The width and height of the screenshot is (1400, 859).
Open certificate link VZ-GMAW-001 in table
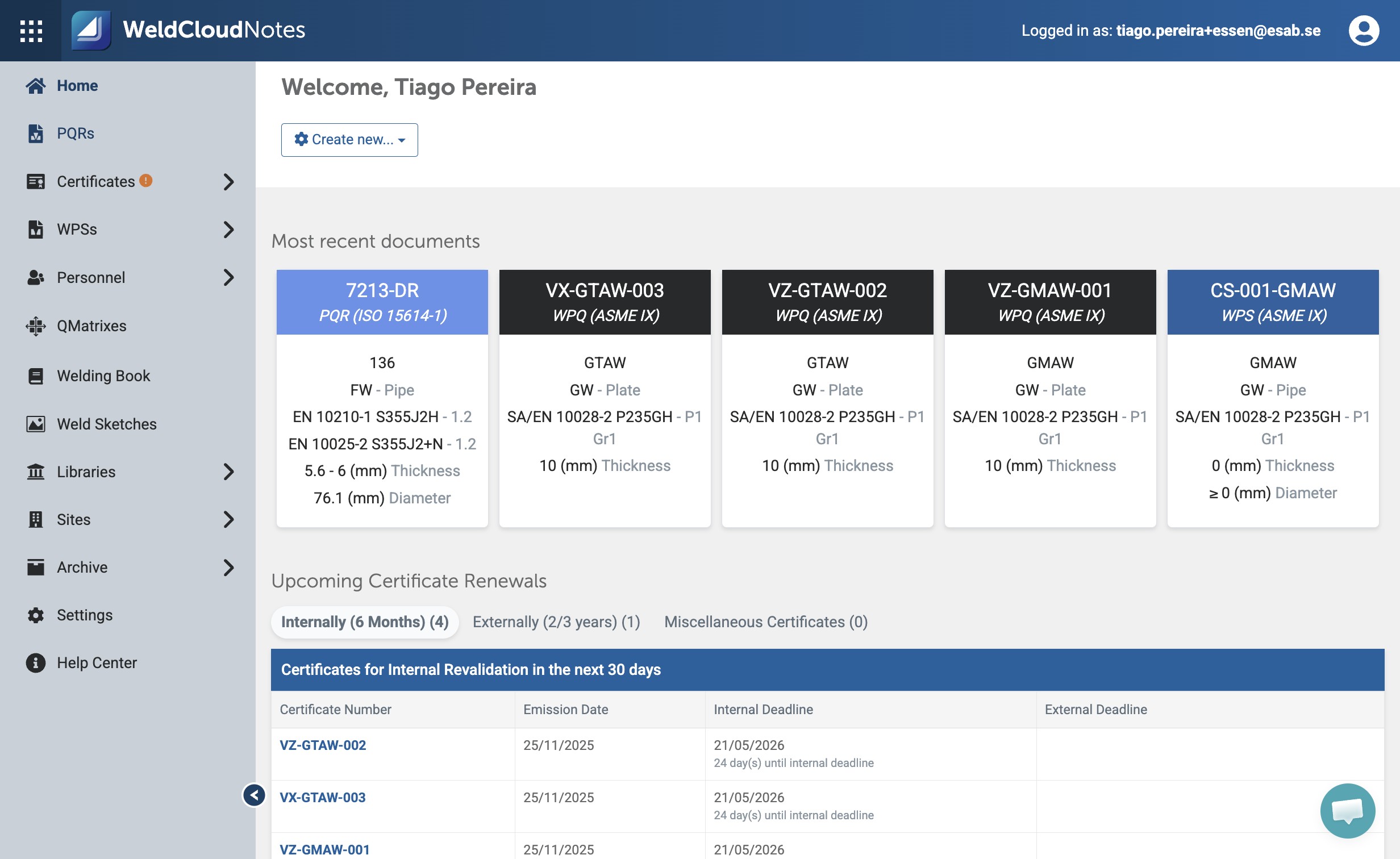(325, 850)
